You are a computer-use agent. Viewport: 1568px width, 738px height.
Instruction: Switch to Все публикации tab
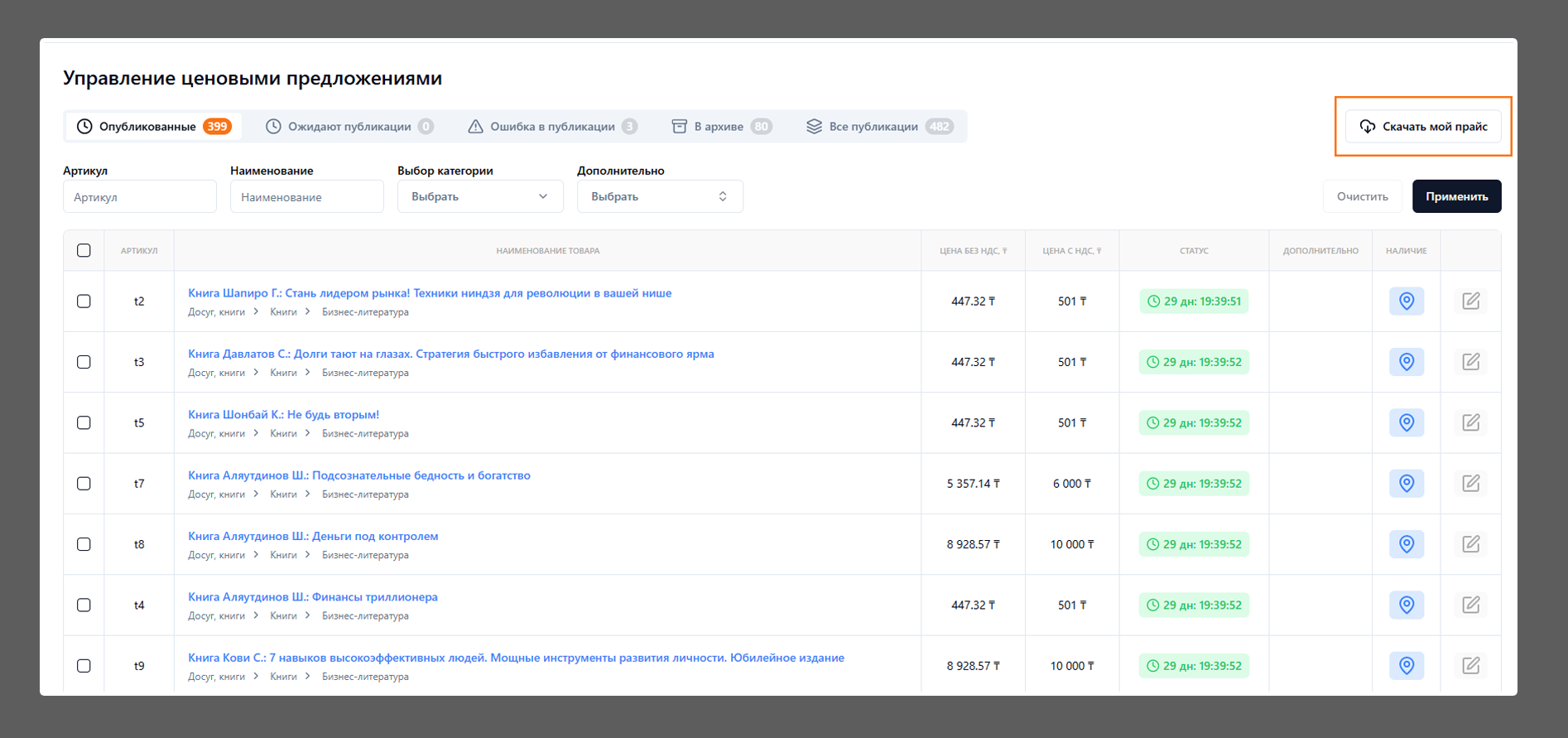(x=879, y=126)
